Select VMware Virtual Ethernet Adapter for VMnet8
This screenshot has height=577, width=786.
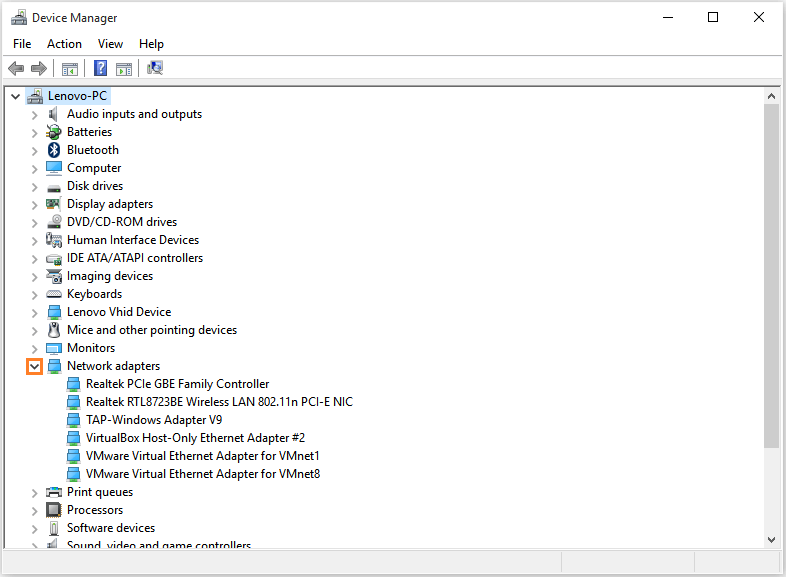202,474
